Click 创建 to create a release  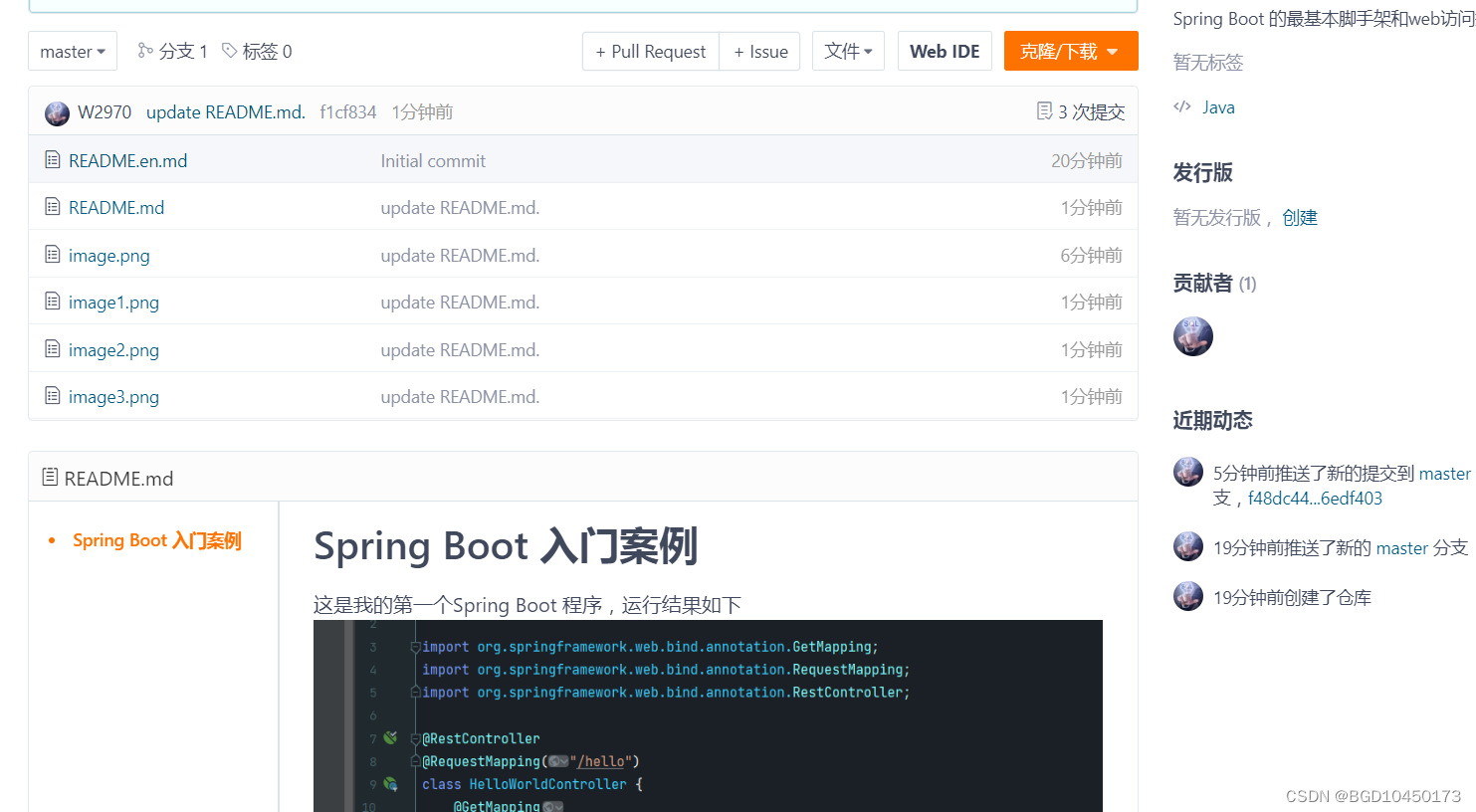click(x=1300, y=217)
